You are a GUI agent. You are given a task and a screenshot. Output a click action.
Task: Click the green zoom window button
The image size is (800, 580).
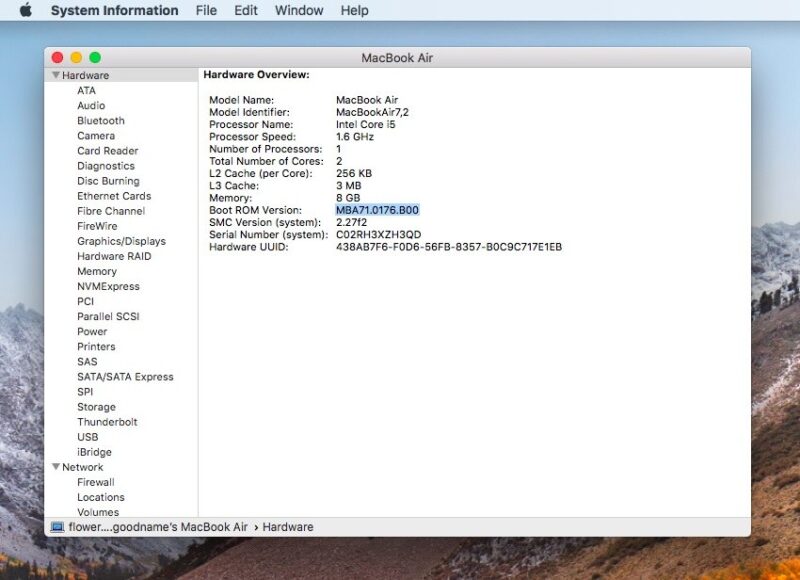95,58
